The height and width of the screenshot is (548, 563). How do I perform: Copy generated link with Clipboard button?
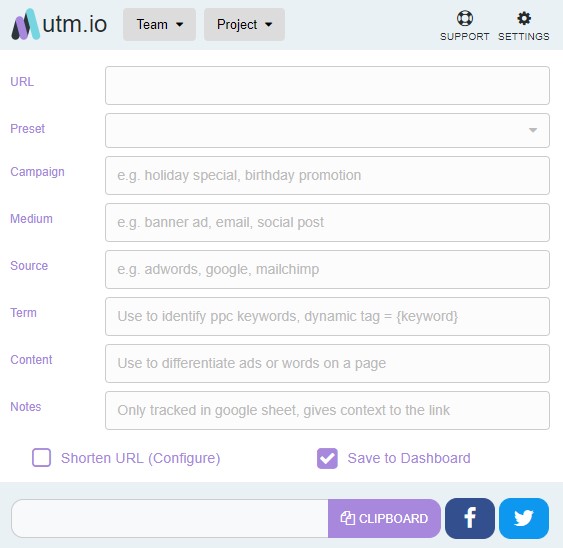384,518
